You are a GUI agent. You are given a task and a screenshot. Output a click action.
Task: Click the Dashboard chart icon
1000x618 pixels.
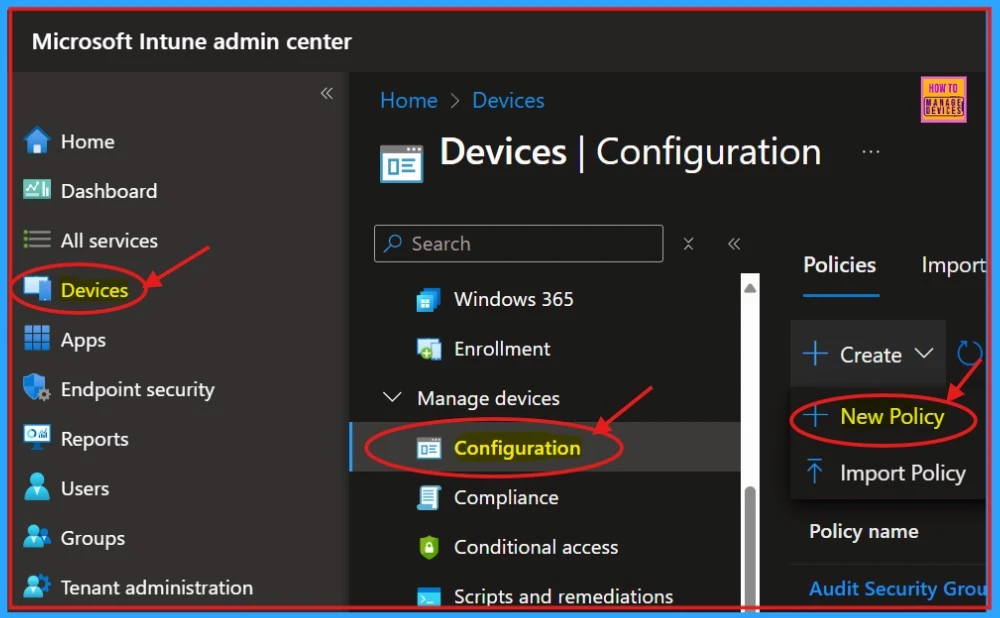tap(37, 190)
